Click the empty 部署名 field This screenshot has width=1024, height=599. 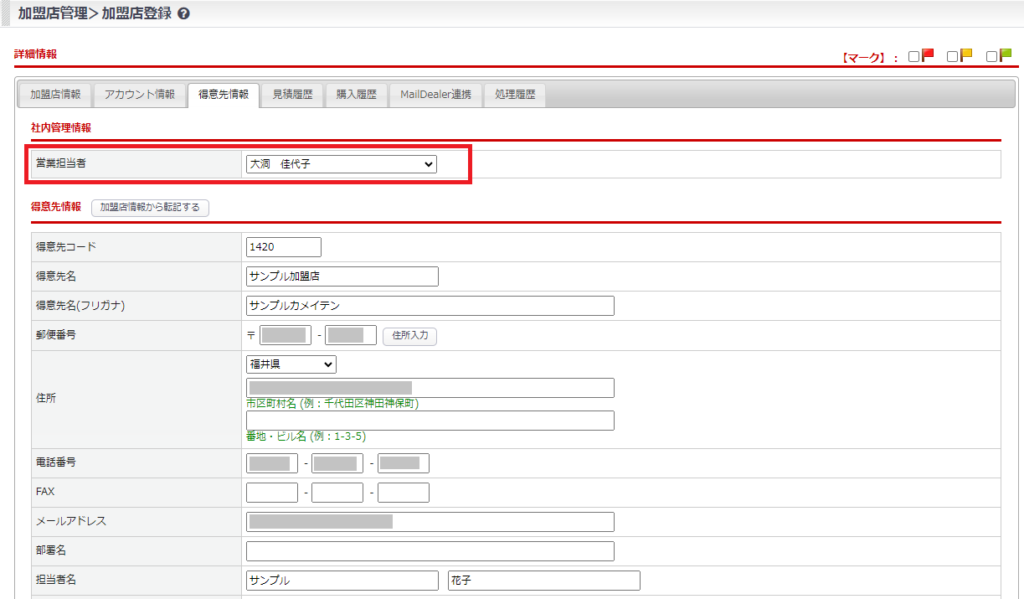click(x=430, y=552)
